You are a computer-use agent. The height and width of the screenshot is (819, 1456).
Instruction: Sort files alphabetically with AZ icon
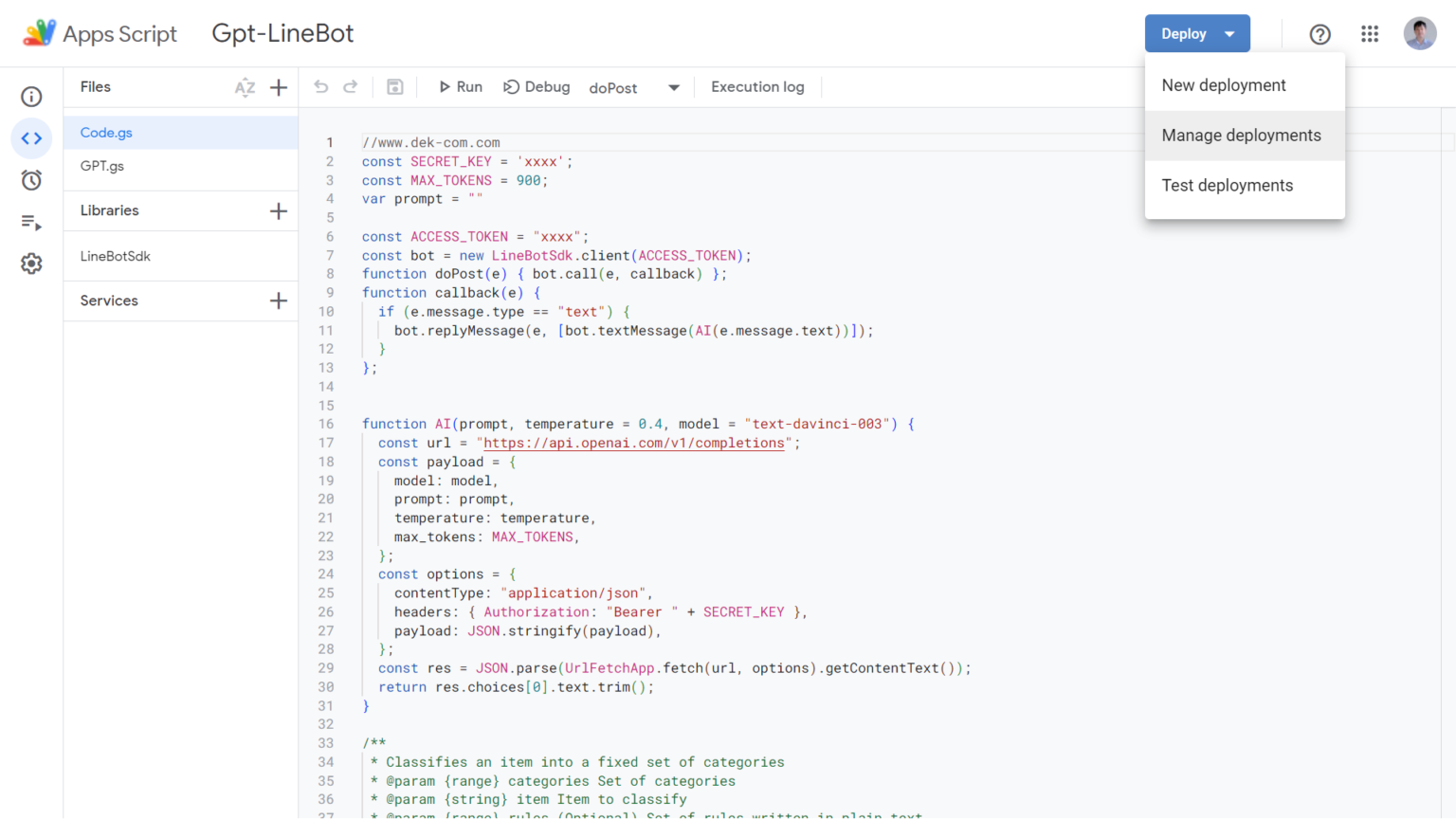[245, 87]
